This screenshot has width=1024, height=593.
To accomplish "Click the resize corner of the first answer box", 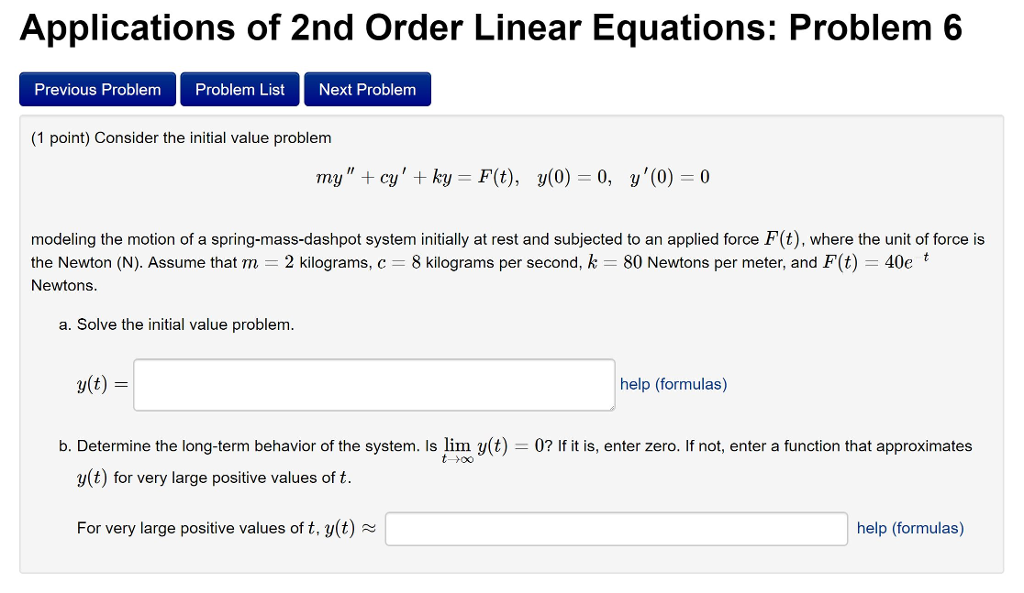I will [611, 405].
